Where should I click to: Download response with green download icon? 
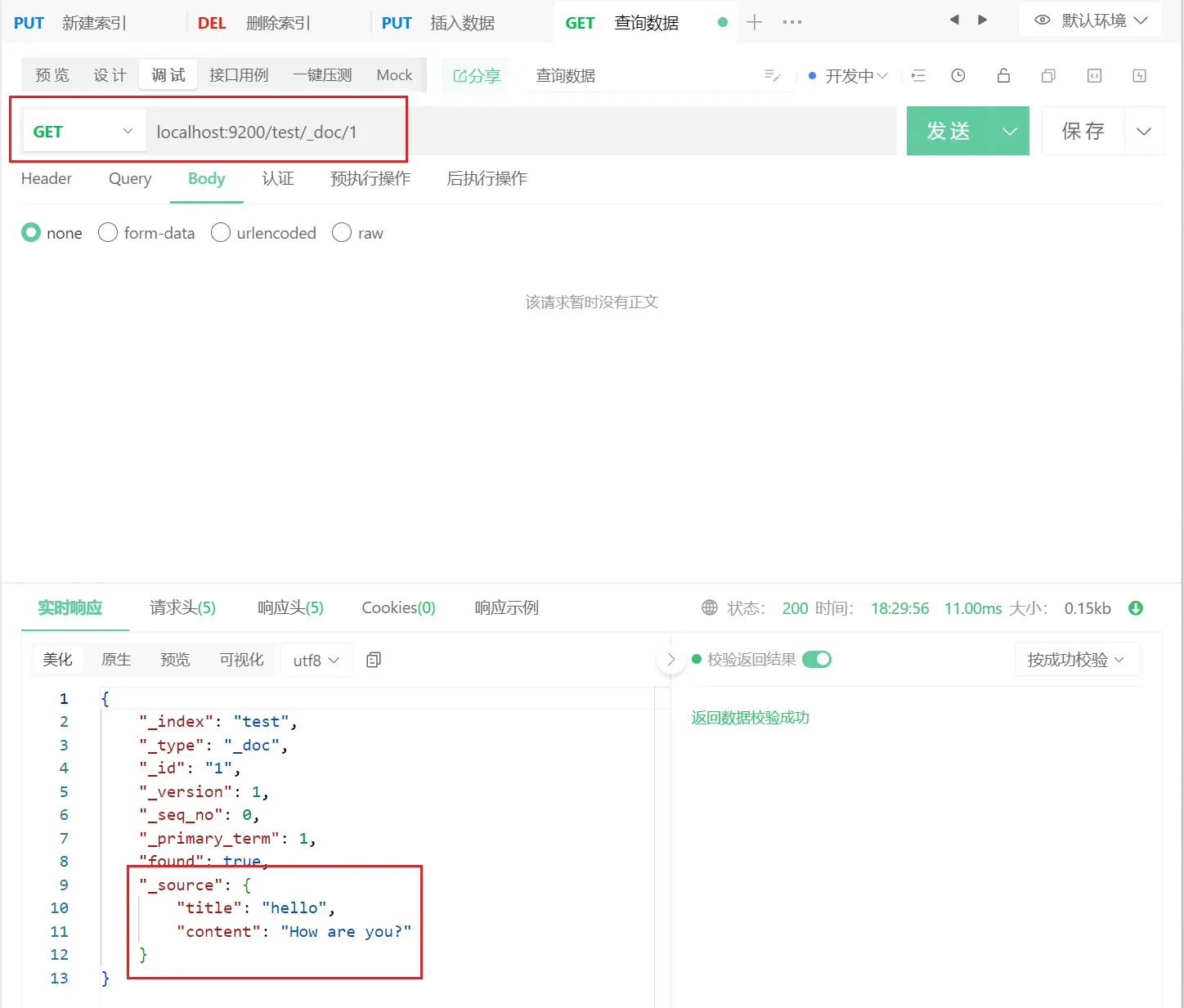click(1136, 607)
